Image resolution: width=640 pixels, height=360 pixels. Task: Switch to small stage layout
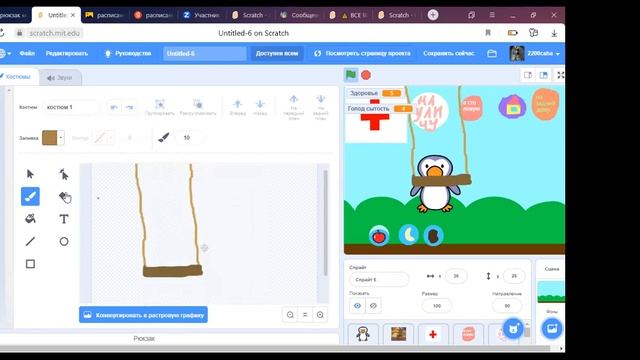coord(528,75)
